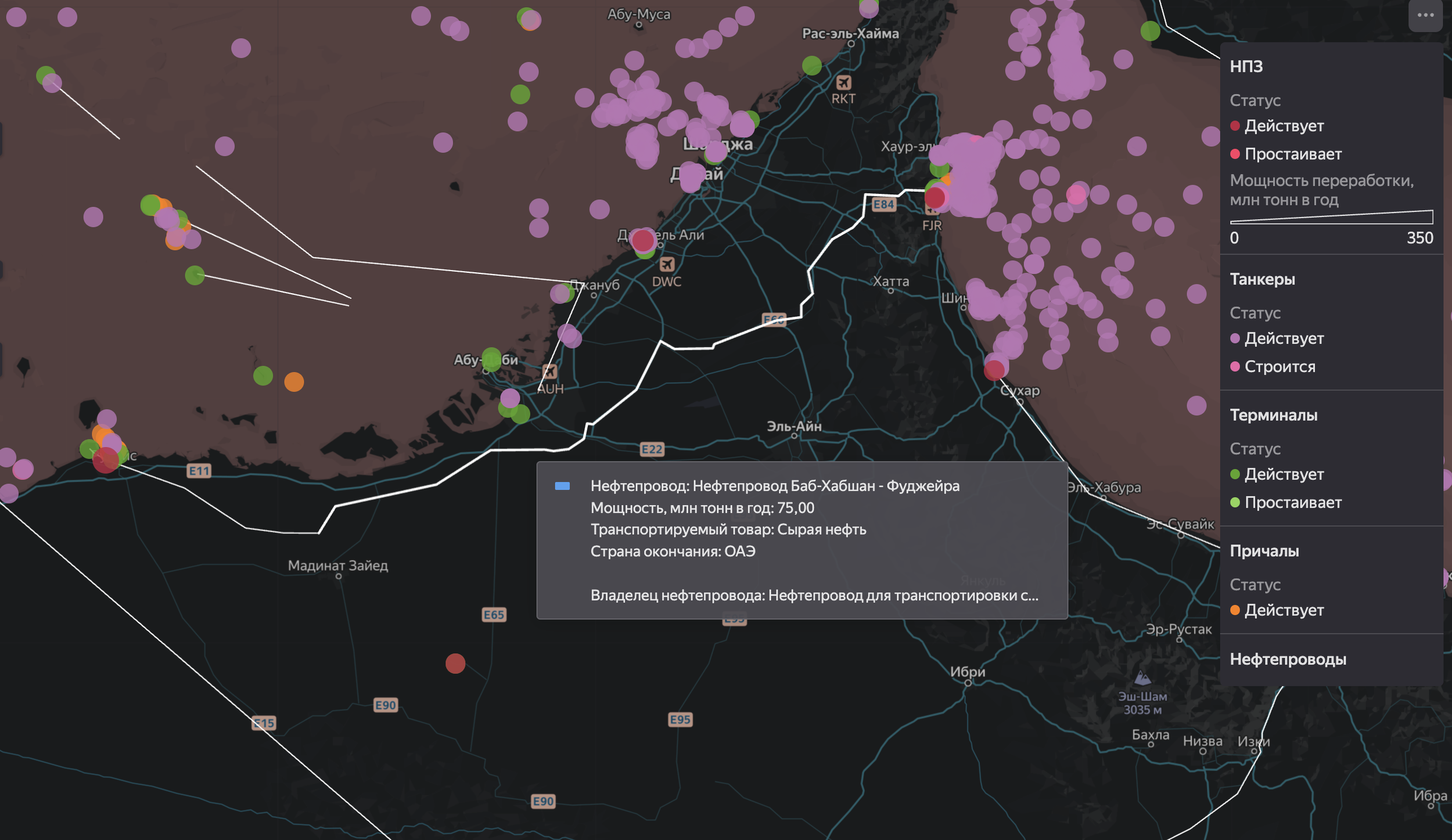Click the RKT airport icon
The height and width of the screenshot is (840, 1452).
[x=843, y=82]
